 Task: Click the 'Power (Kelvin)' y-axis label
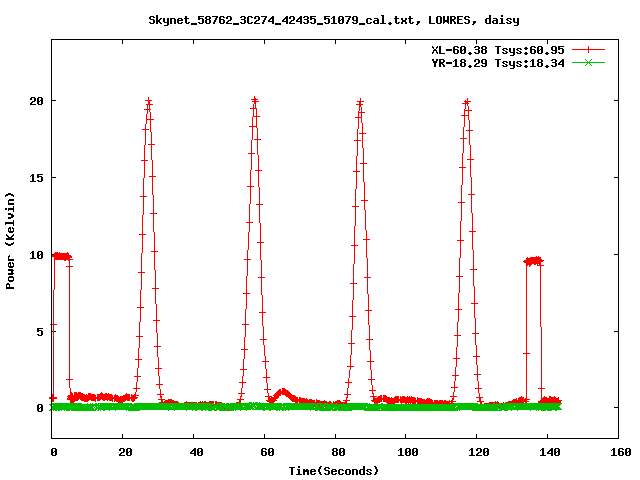pos(10,241)
